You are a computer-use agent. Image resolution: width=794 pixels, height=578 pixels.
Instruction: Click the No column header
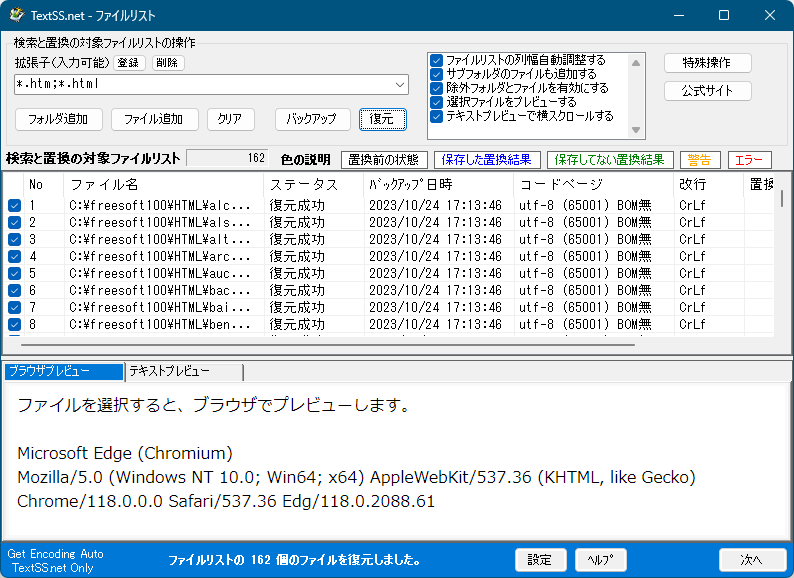tap(44, 184)
